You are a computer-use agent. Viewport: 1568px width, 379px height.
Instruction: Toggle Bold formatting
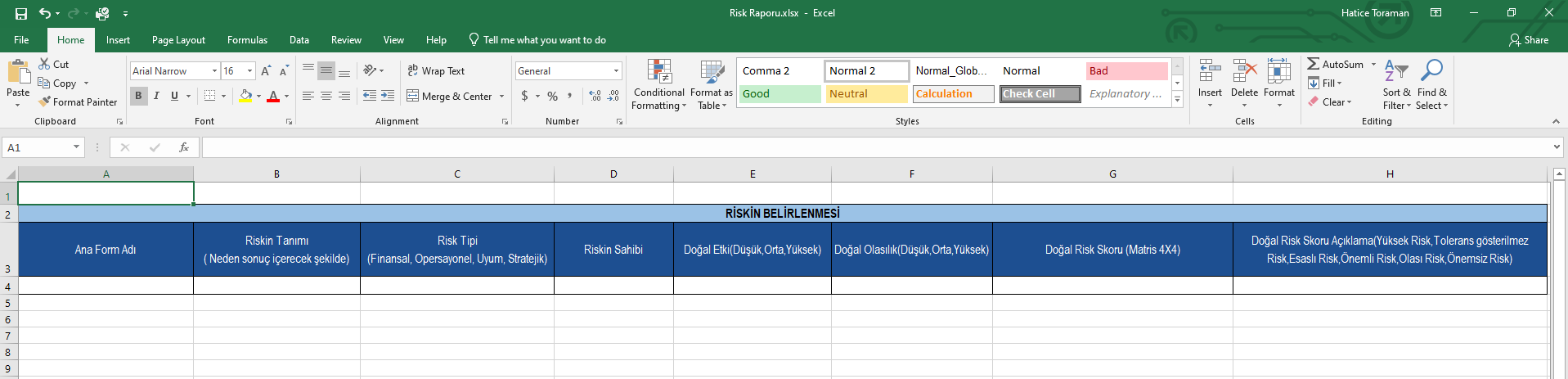point(138,96)
